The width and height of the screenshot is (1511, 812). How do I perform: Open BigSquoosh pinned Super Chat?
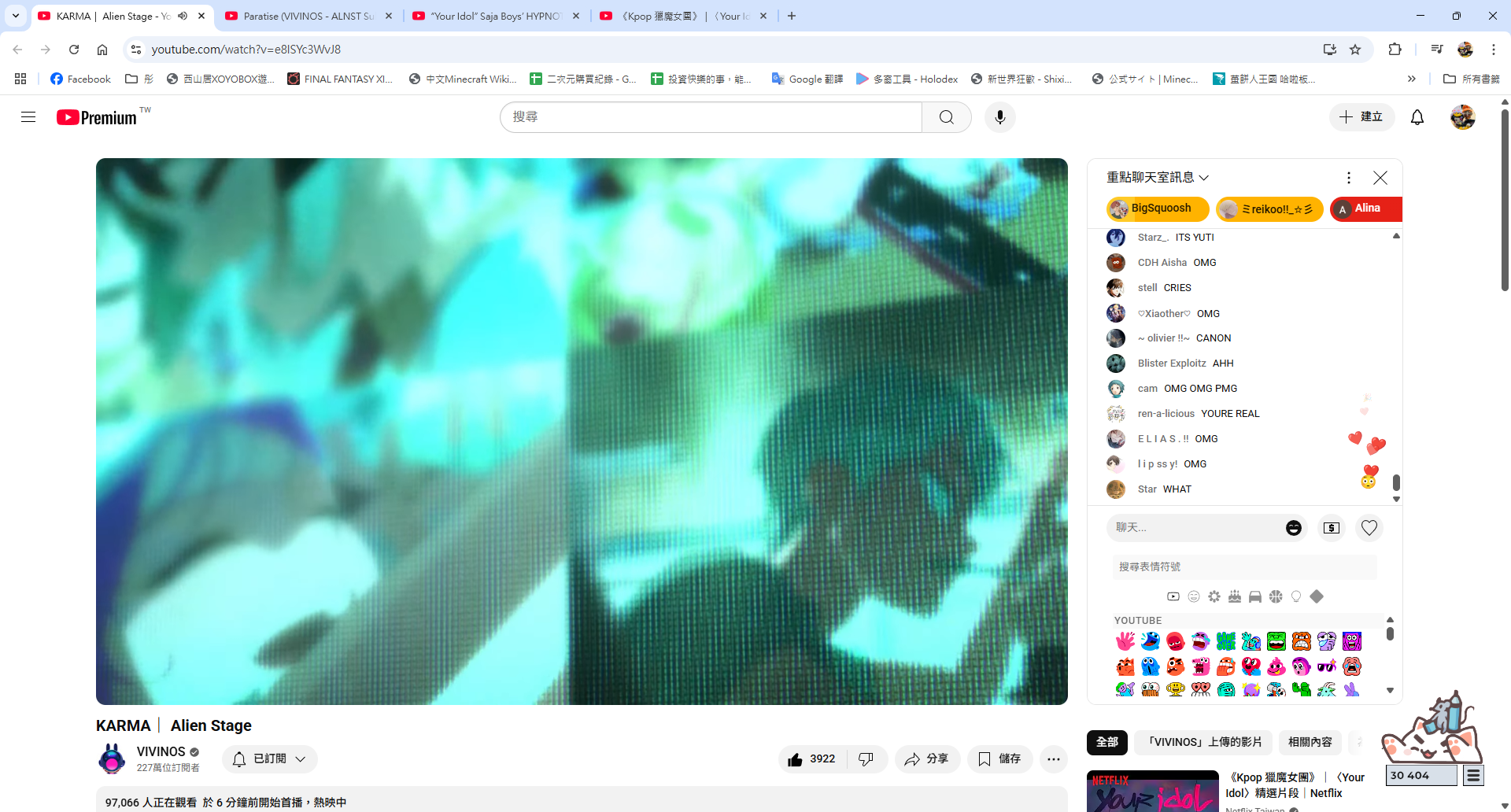coord(1158,209)
